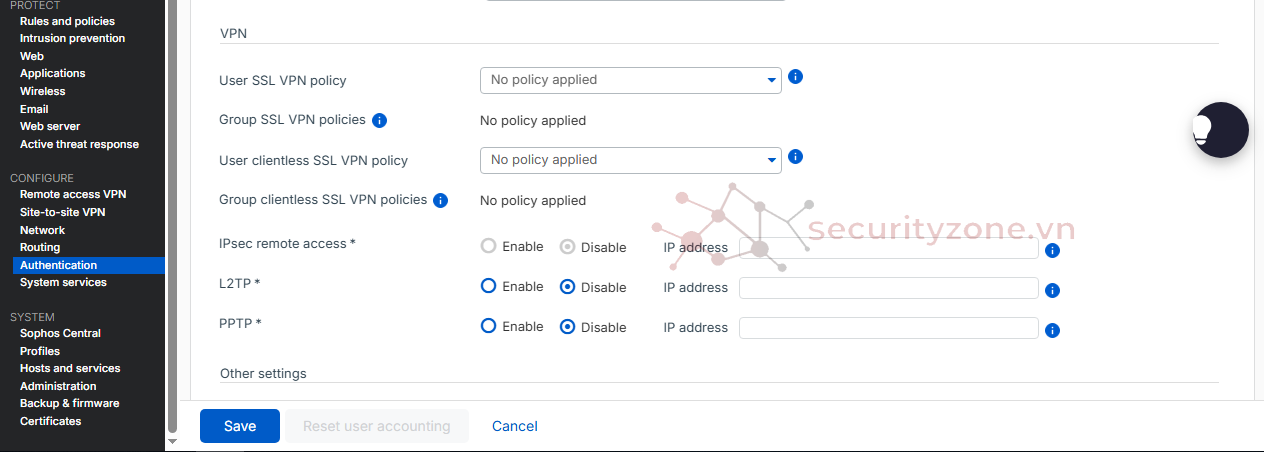Screen dimensions: 1264x452
Task: Click the L2TP IP address field
Action: (888, 288)
